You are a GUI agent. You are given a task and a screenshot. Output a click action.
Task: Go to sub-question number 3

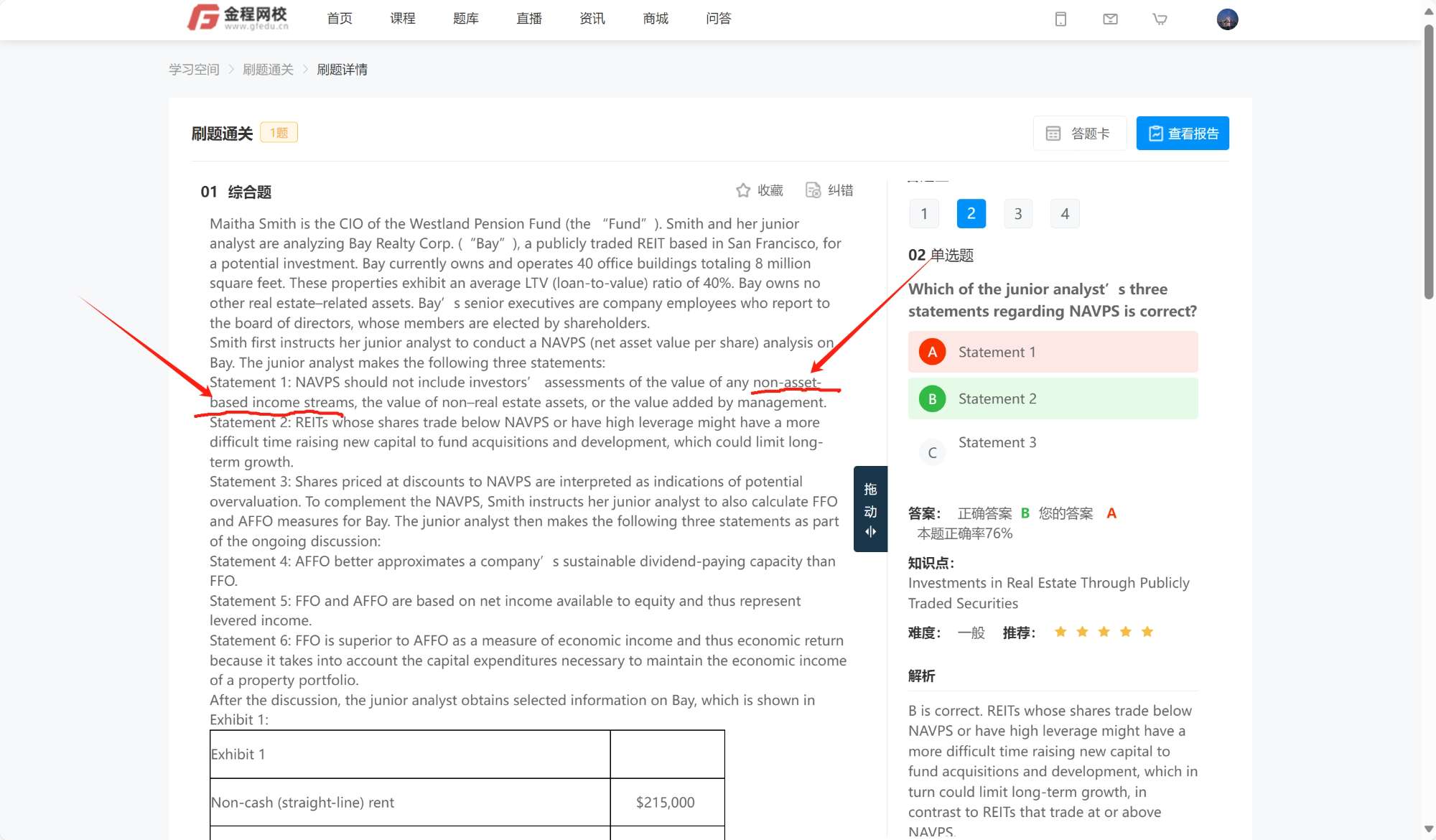(1017, 213)
